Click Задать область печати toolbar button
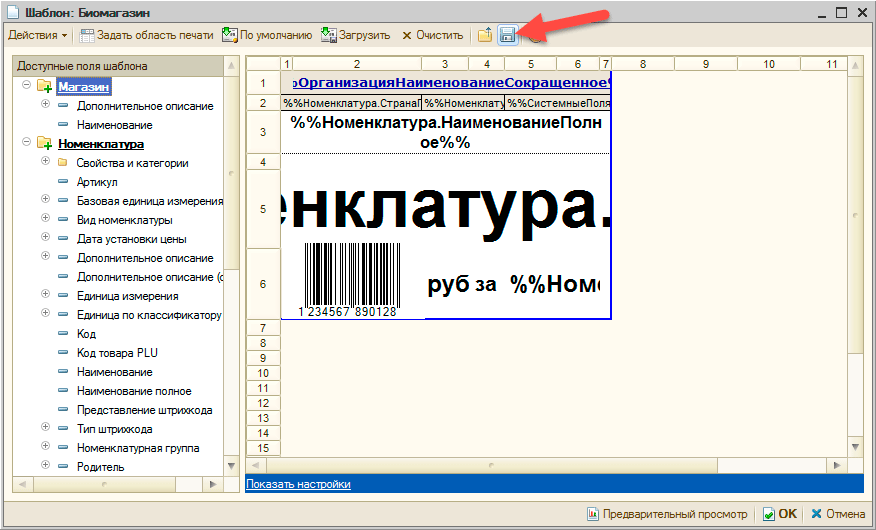The image size is (876, 530). point(147,35)
